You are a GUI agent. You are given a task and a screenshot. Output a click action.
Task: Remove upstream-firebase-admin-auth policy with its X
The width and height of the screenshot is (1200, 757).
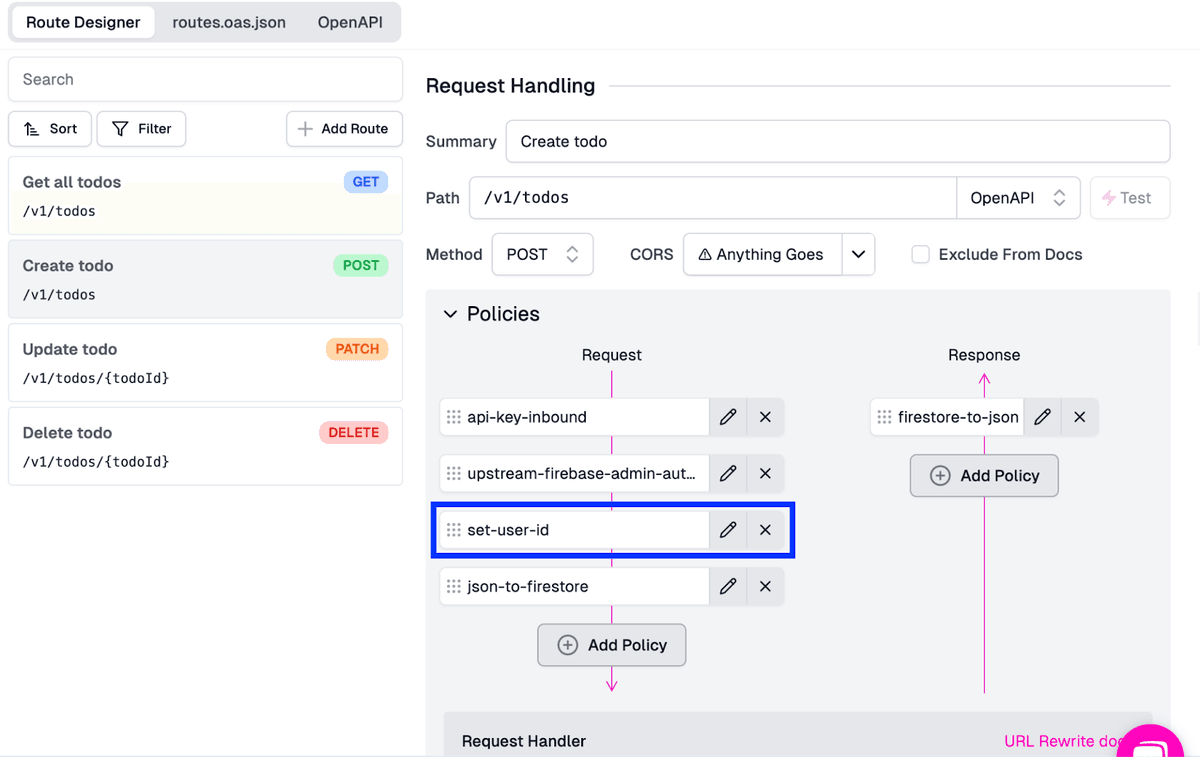(765, 473)
